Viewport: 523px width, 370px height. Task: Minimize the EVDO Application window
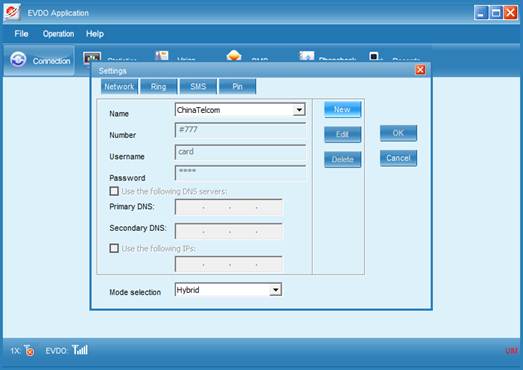pyautogui.click(x=481, y=13)
